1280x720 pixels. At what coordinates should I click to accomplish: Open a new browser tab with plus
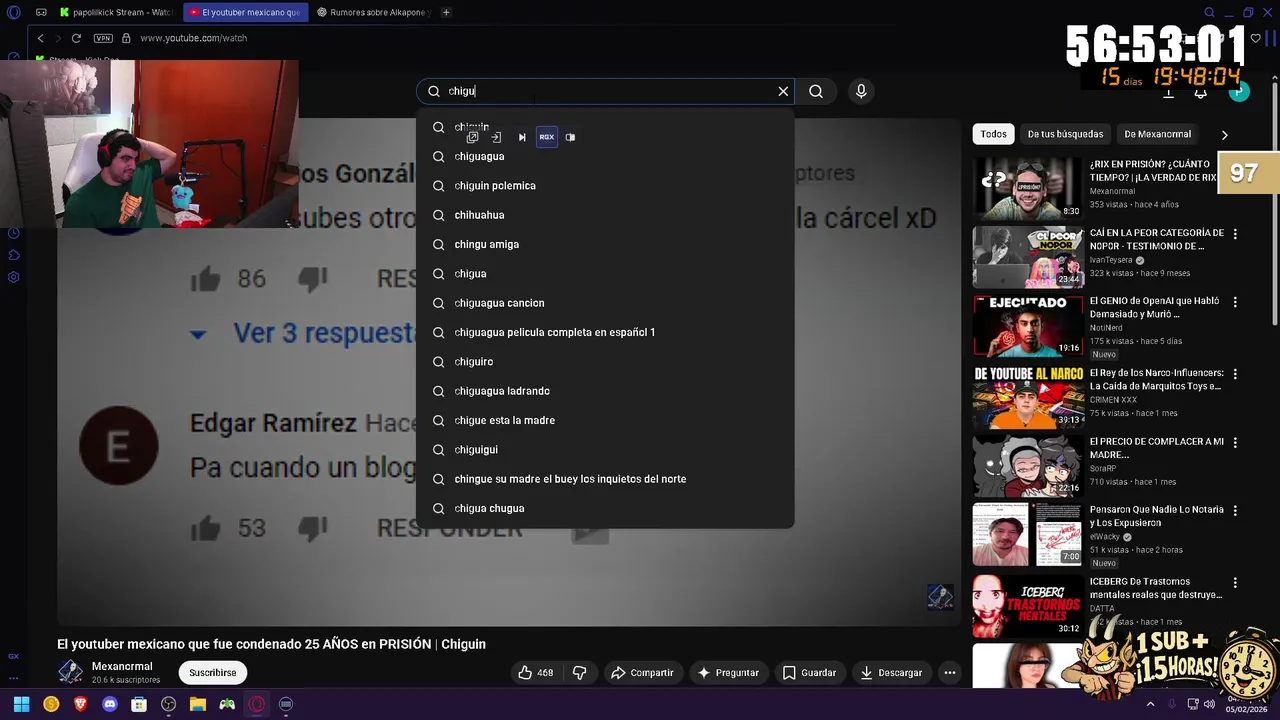(446, 12)
